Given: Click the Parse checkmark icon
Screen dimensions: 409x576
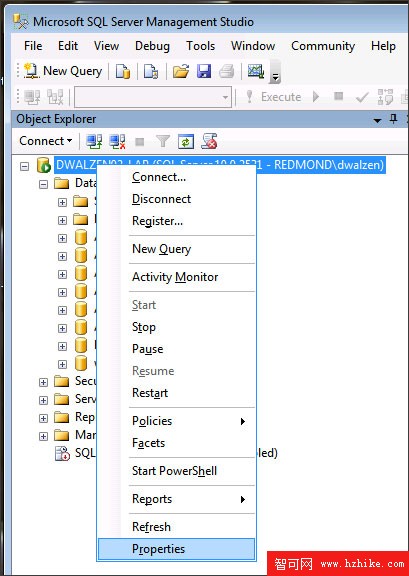Looking at the screenshot, I should (362, 97).
